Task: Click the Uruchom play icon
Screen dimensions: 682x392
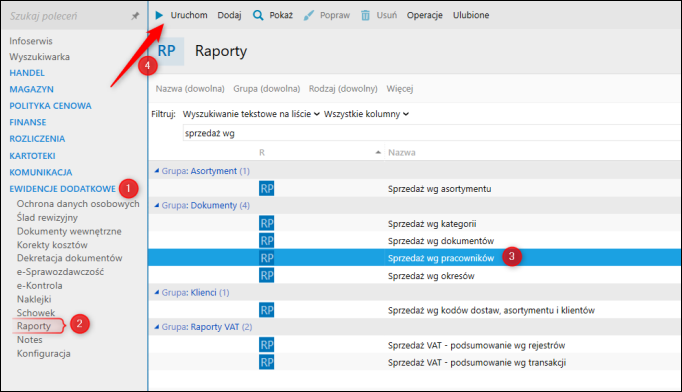Action: click(x=159, y=15)
